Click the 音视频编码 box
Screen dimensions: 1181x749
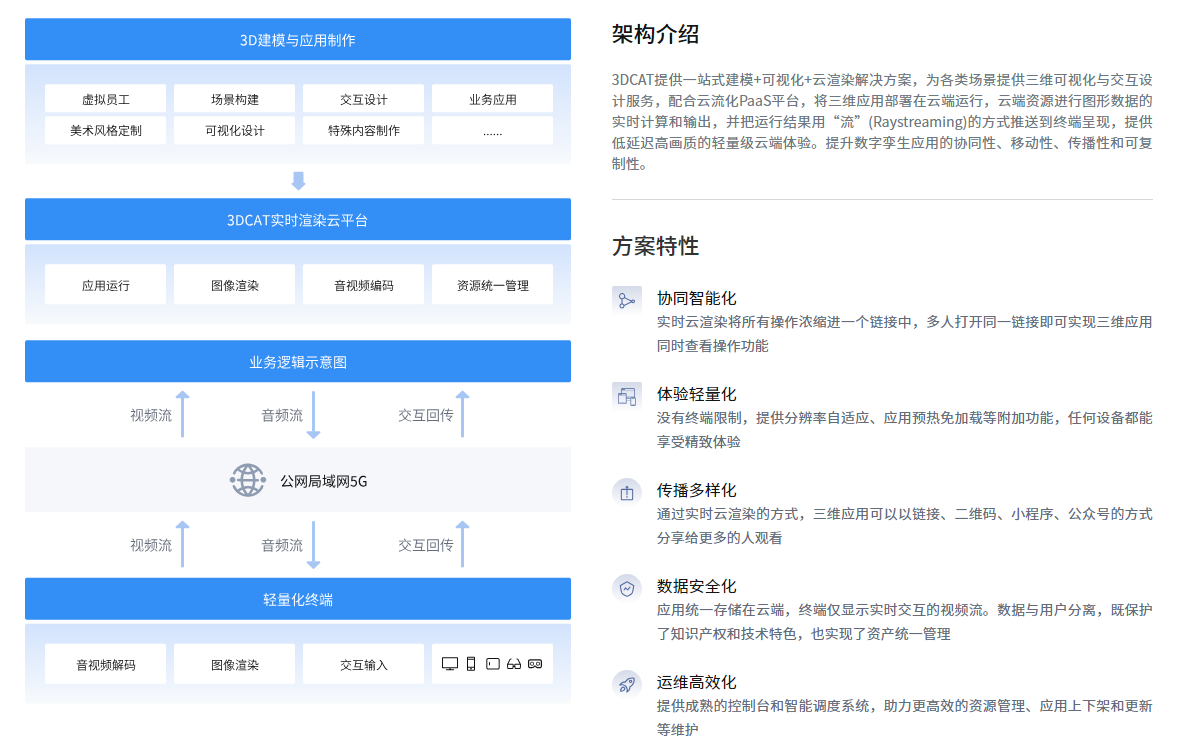(x=363, y=284)
